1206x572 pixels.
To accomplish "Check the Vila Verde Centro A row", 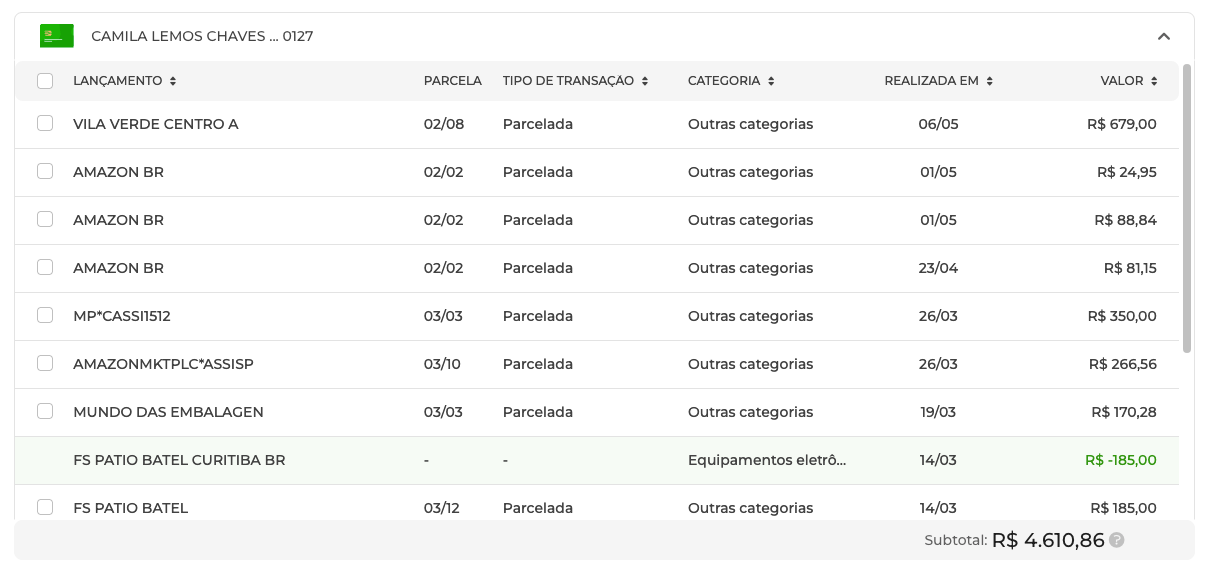I will point(45,123).
